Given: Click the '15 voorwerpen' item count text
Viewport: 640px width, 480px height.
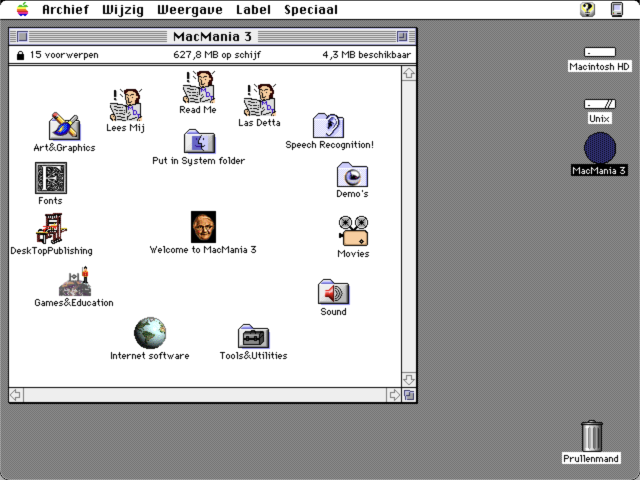Looking at the screenshot, I should pyautogui.click(x=64, y=55).
